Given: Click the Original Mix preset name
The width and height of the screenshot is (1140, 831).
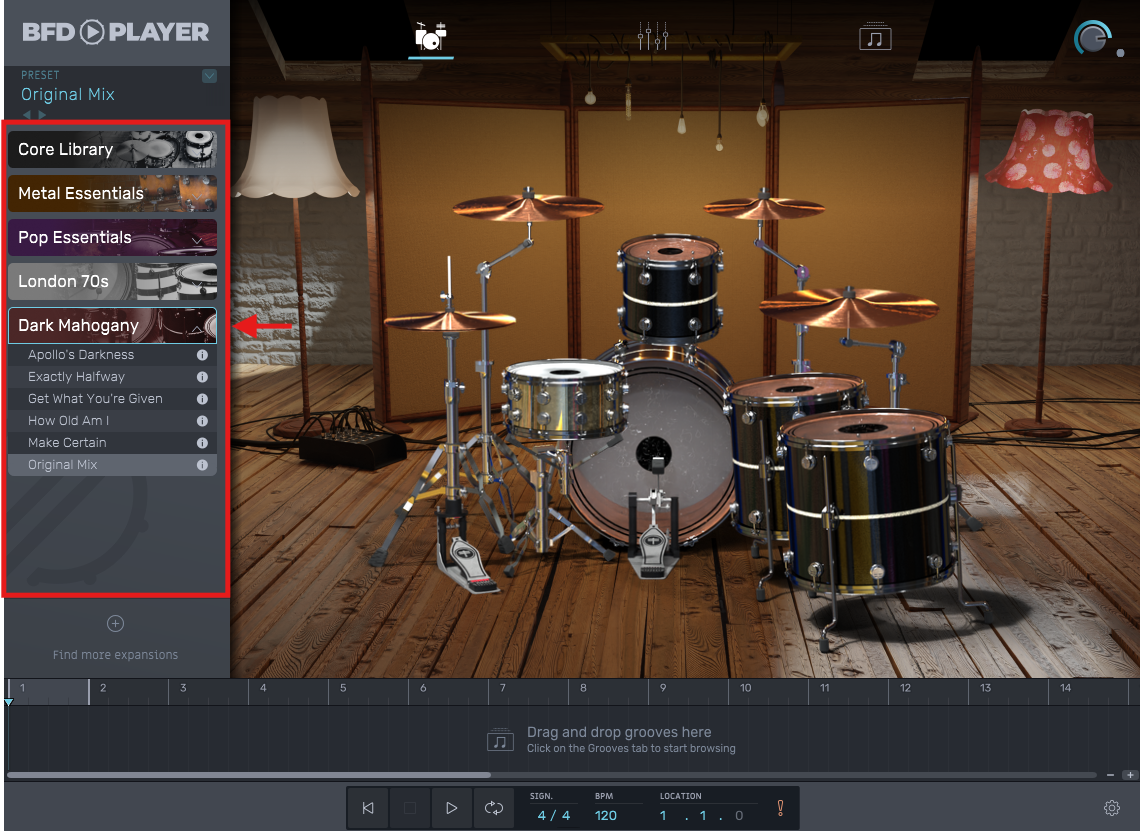Looking at the screenshot, I should click(68, 95).
